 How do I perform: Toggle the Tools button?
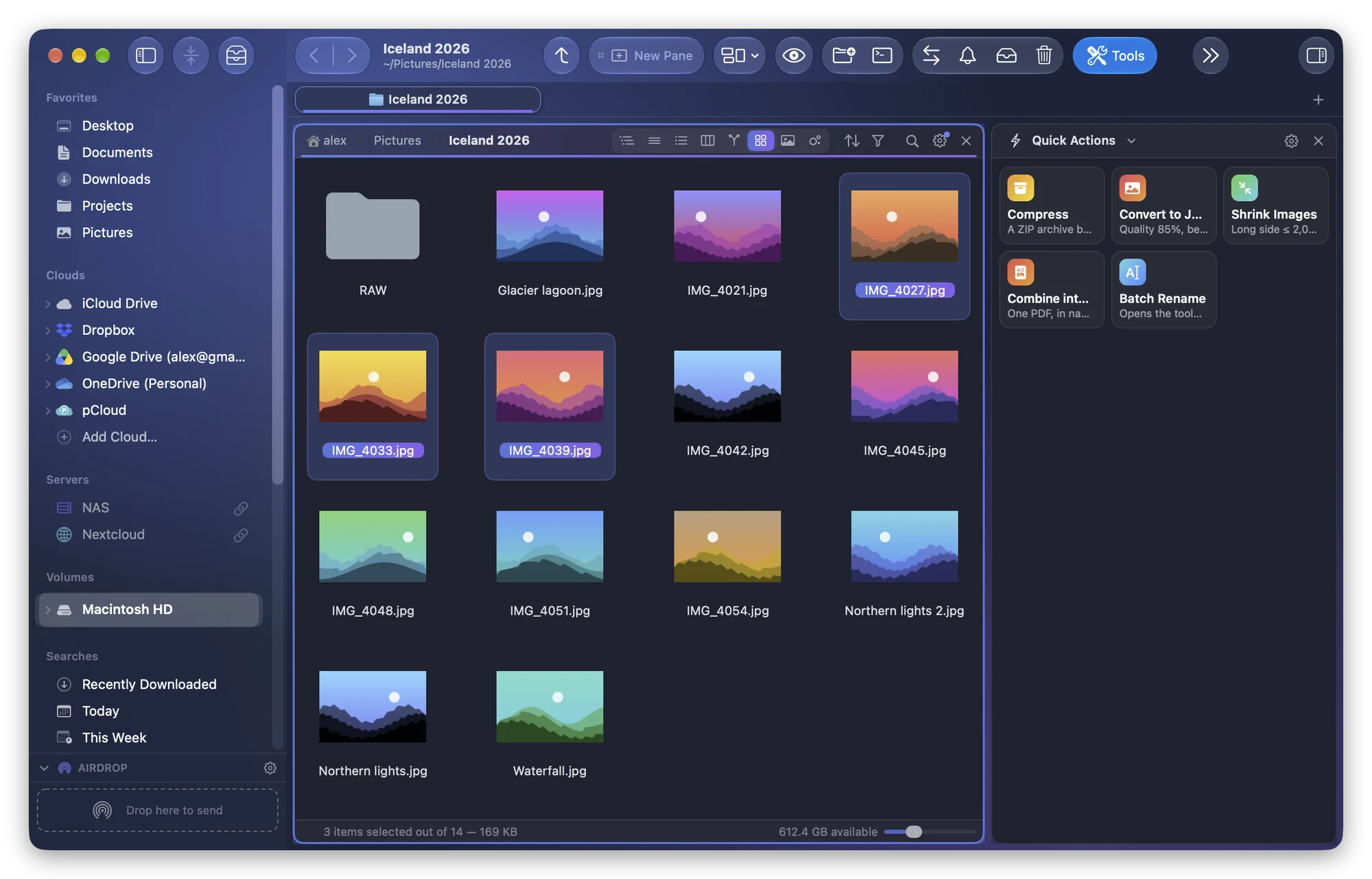pos(1115,56)
